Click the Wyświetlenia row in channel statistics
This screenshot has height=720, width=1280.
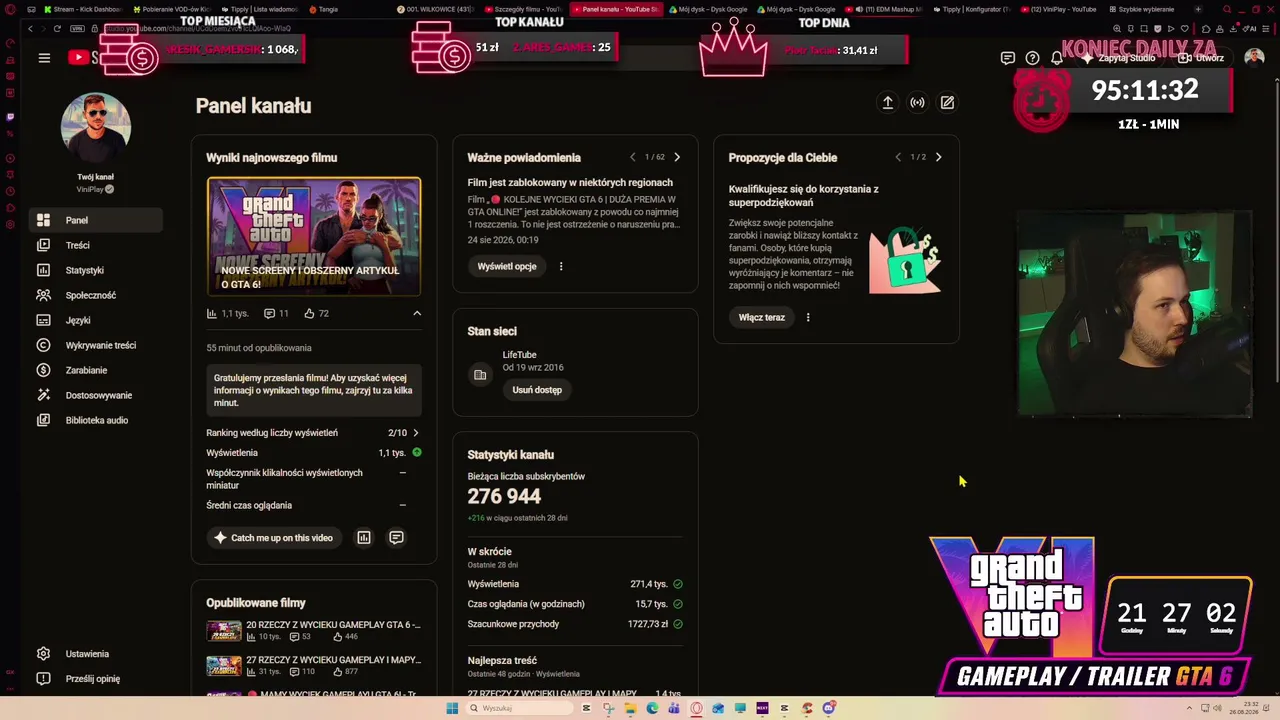tap(575, 584)
